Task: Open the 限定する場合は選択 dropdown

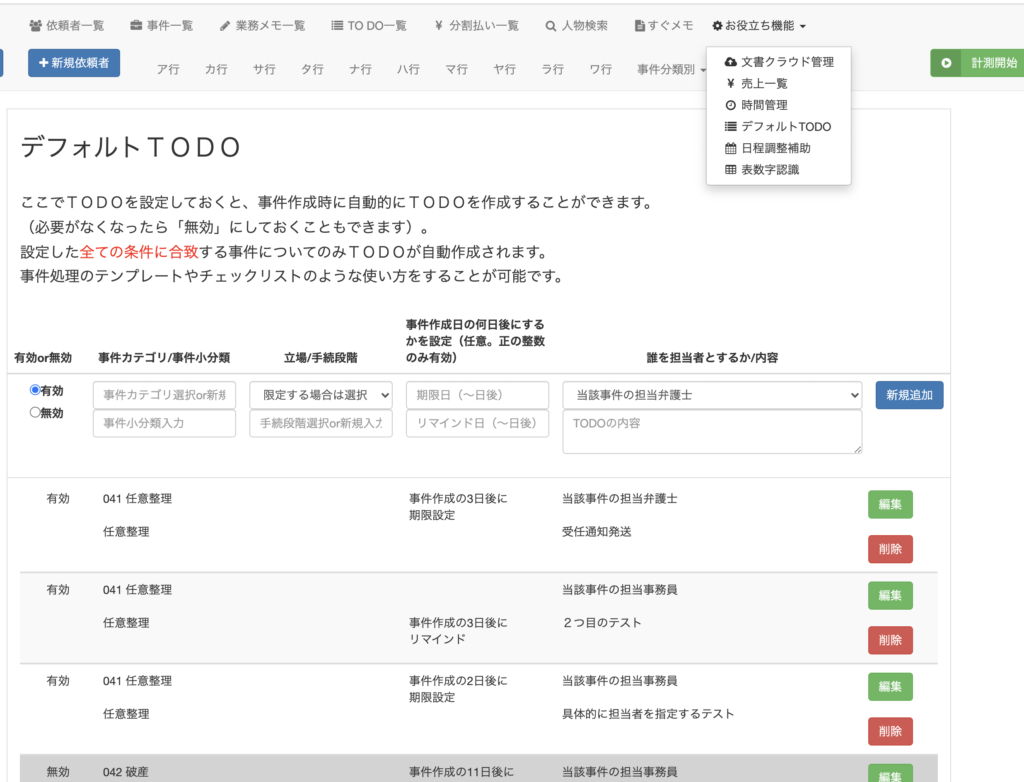Action: (x=321, y=395)
